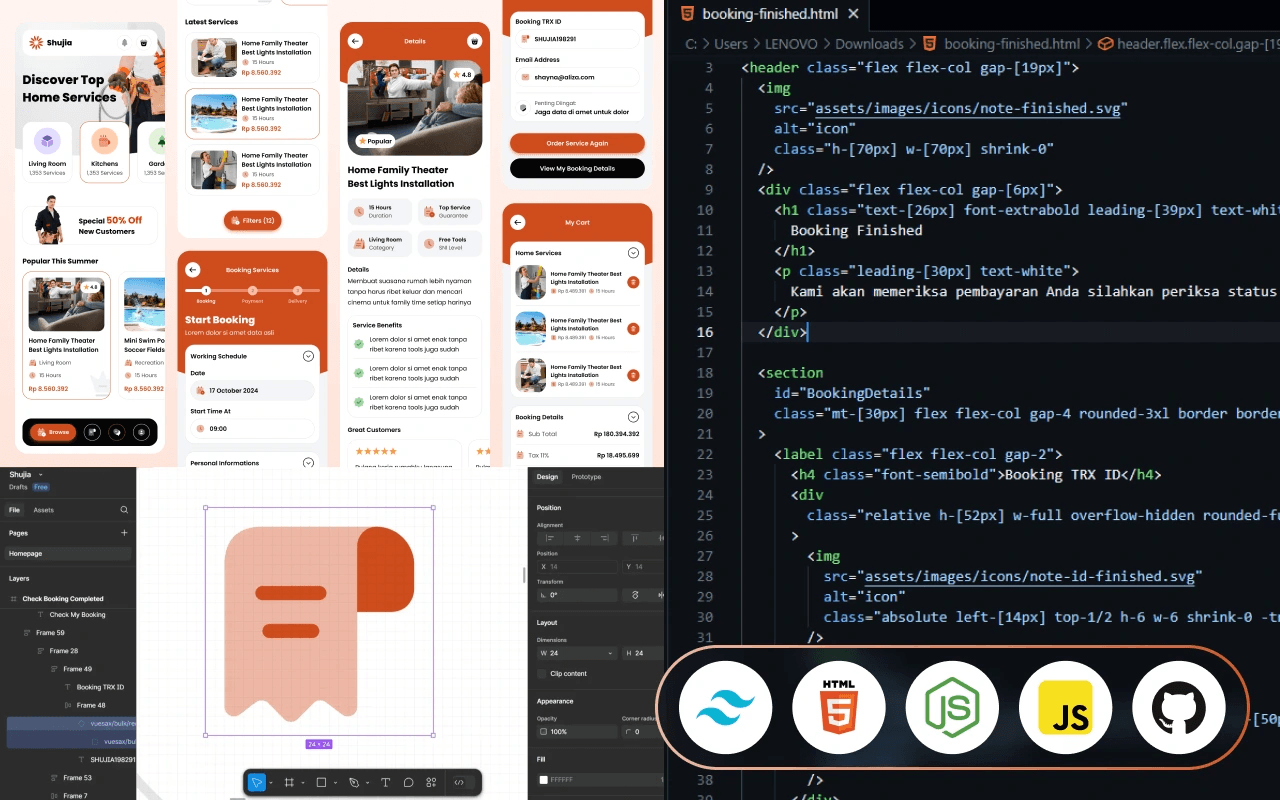
Task: Open the basket icon on Shujia home header
Action: 144,43
